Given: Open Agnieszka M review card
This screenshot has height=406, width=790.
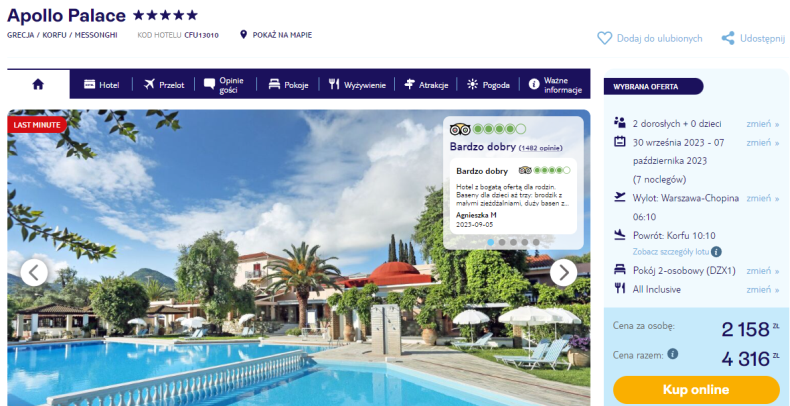Looking at the screenshot, I should click(513, 196).
